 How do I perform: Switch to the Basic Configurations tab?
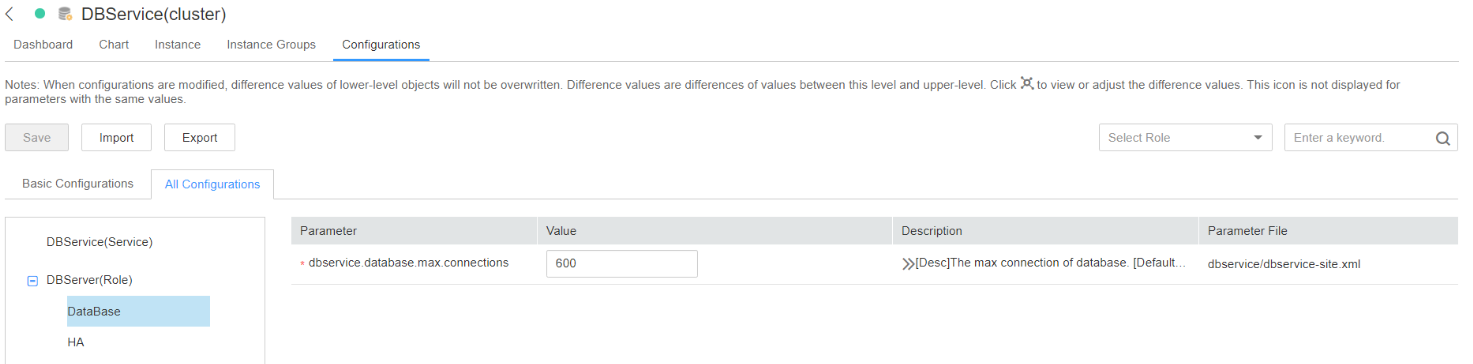point(78,184)
